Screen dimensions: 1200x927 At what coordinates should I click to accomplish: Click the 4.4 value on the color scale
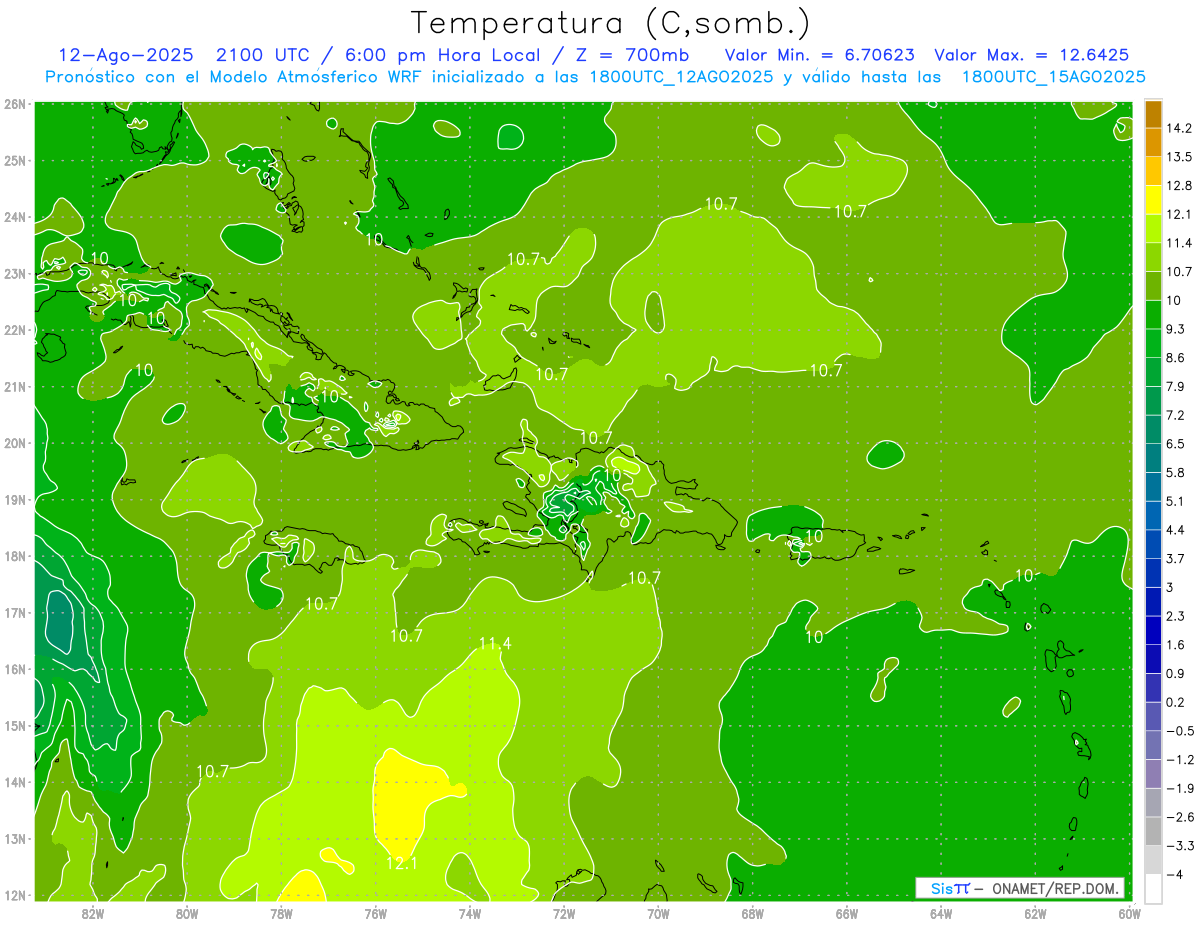(x=1176, y=530)
